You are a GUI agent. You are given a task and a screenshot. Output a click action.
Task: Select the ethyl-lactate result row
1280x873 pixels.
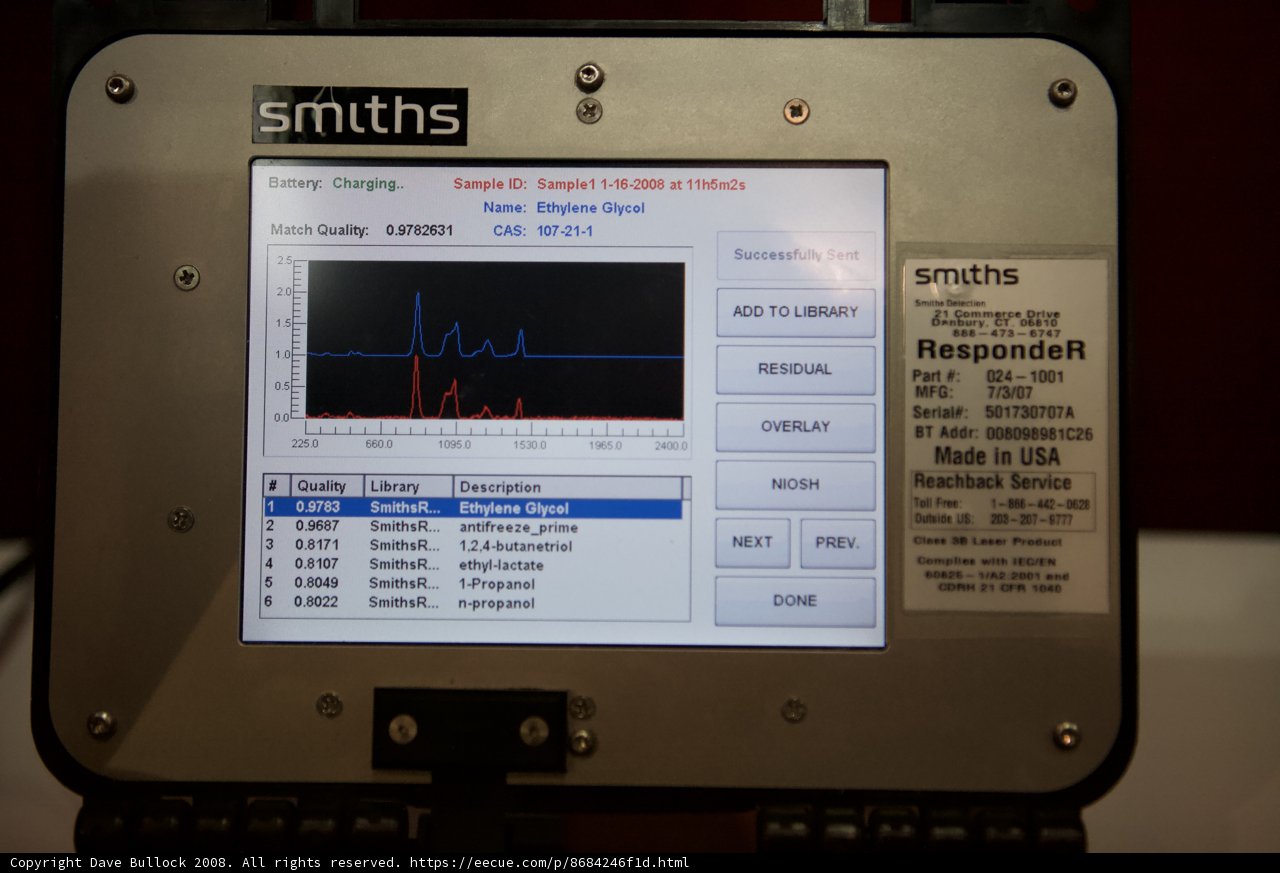[473, 565]
